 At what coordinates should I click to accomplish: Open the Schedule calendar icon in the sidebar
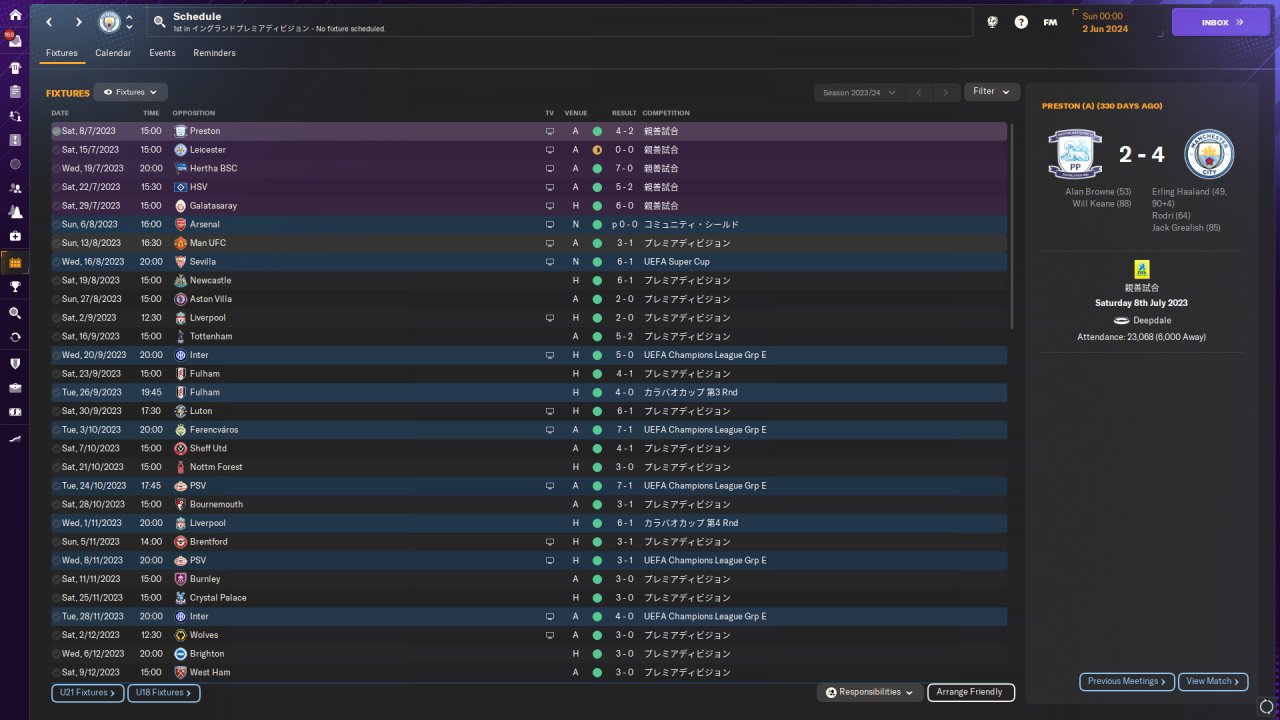coord(15,262)
